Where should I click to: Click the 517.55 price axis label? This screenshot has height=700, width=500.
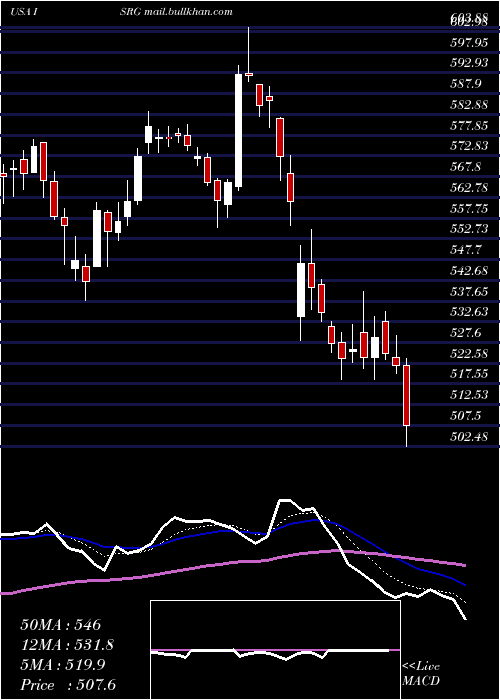tap(469, 375)
